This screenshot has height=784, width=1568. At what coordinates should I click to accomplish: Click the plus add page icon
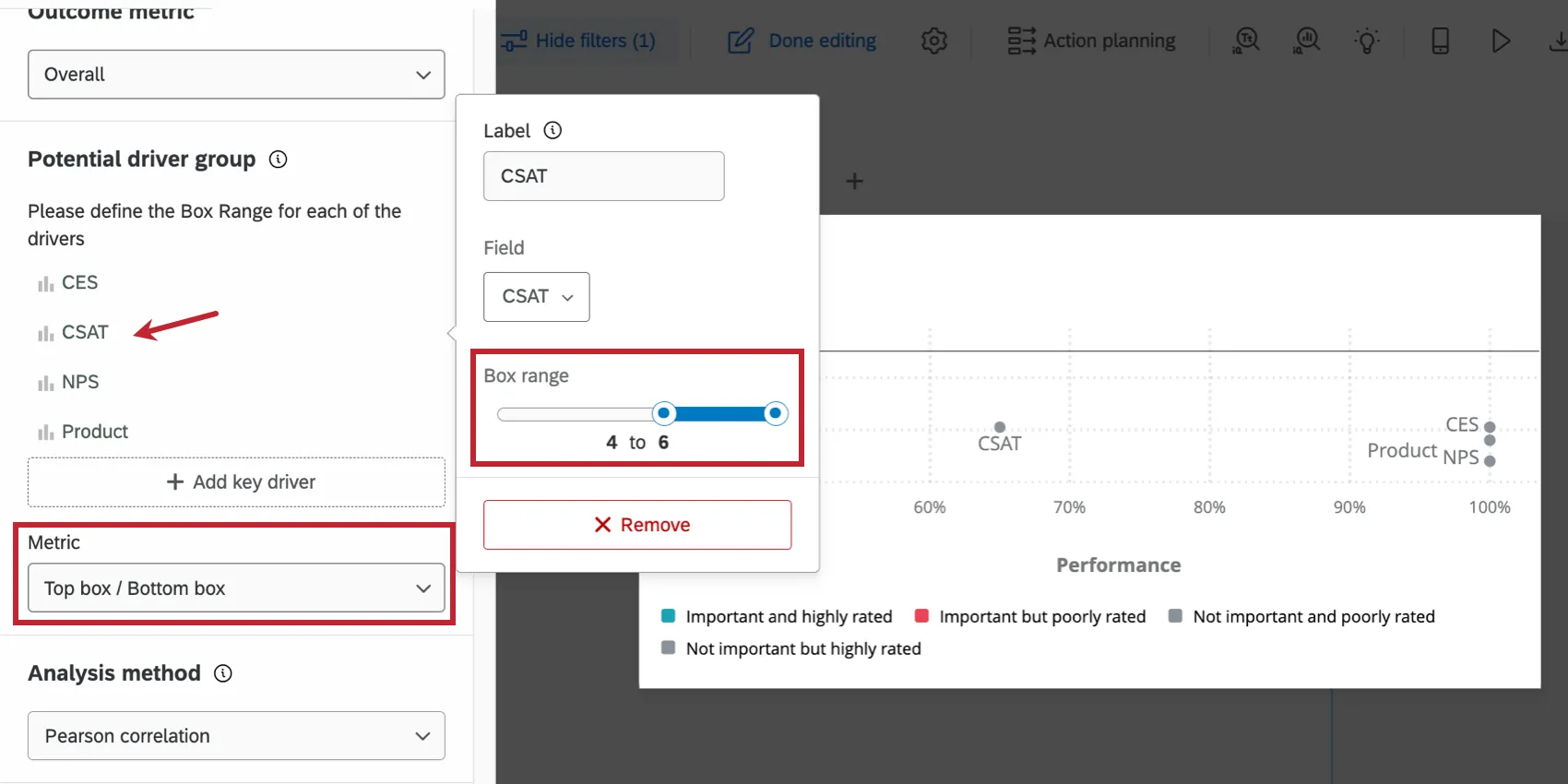click(x=855, y=181)
